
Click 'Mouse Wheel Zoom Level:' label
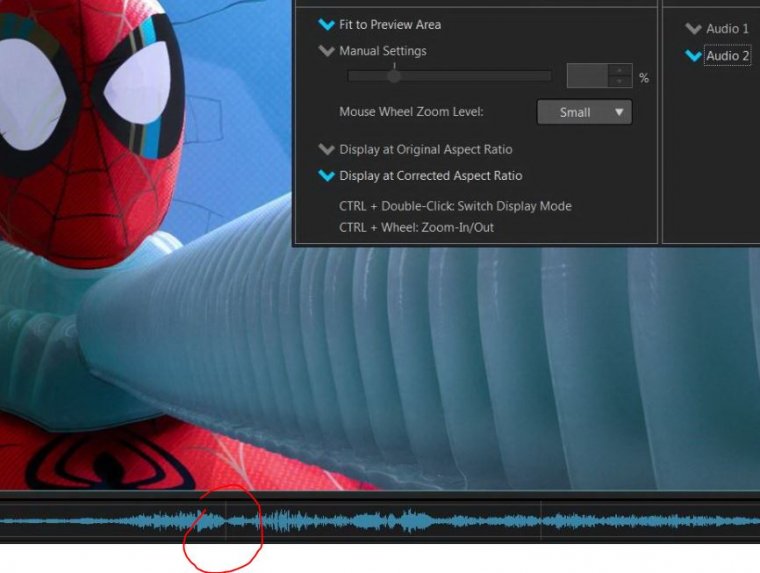click(411, 112)
